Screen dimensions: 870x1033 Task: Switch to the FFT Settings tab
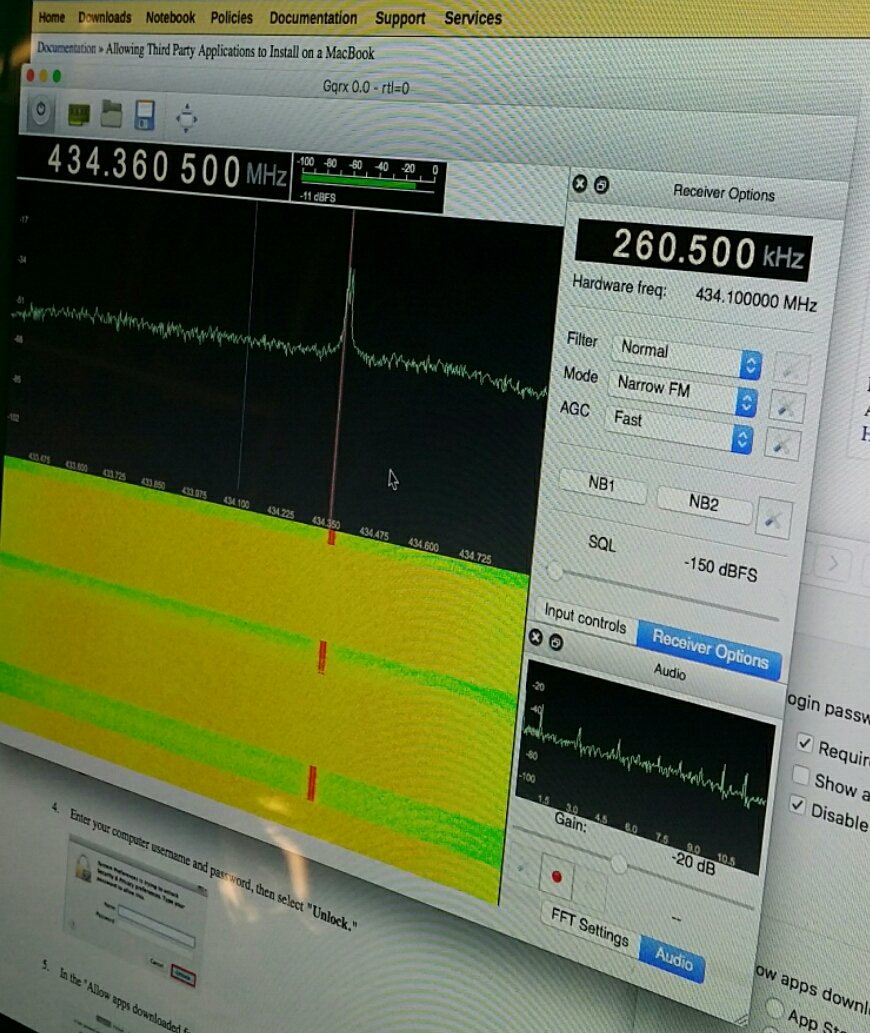(x=589, y=926)
